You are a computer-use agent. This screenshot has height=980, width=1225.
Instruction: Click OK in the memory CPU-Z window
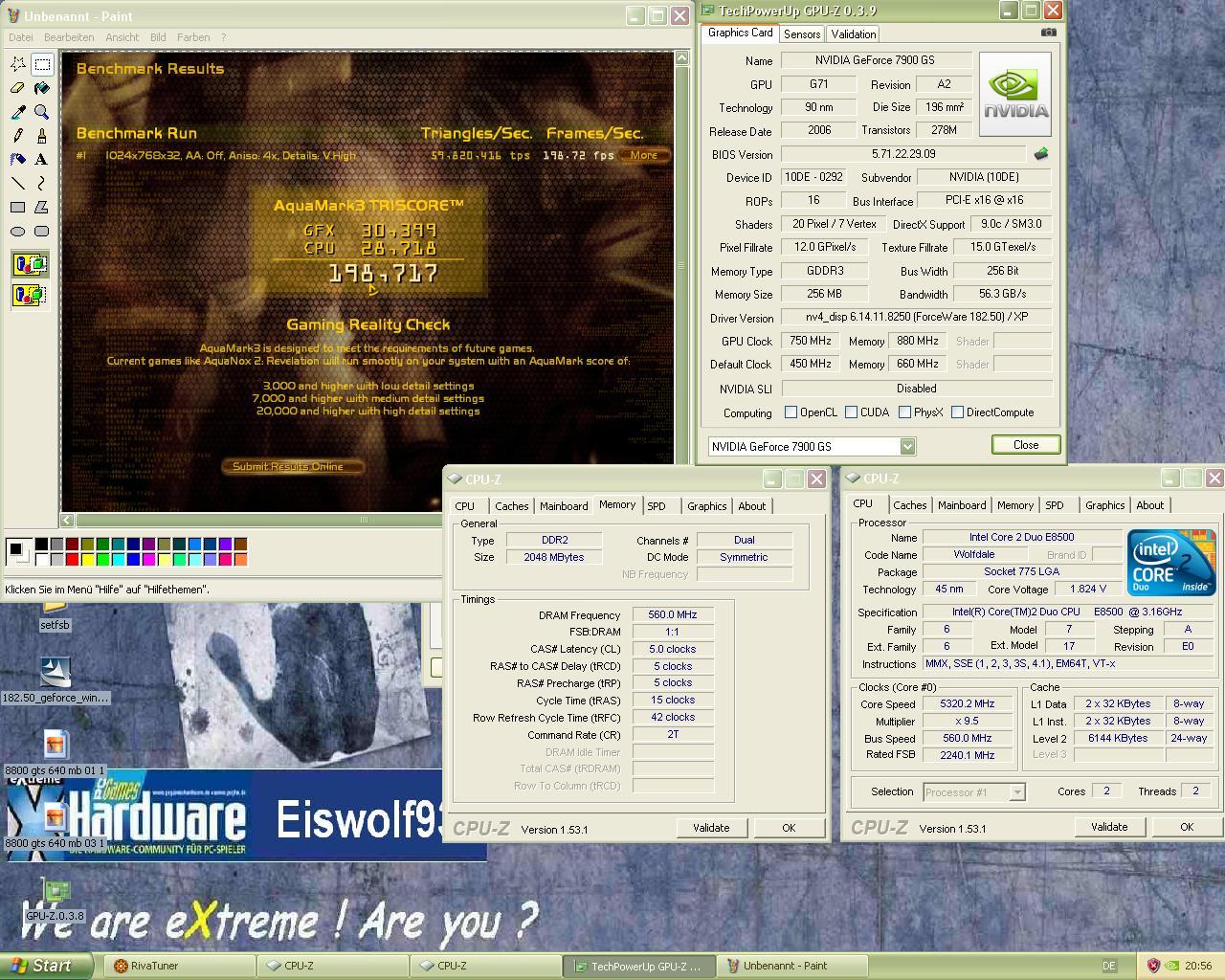tap(789, 828)
